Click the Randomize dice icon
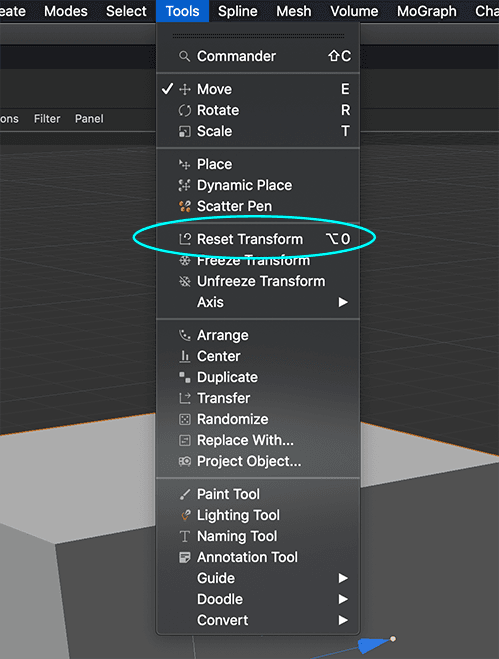 [185, 419]
